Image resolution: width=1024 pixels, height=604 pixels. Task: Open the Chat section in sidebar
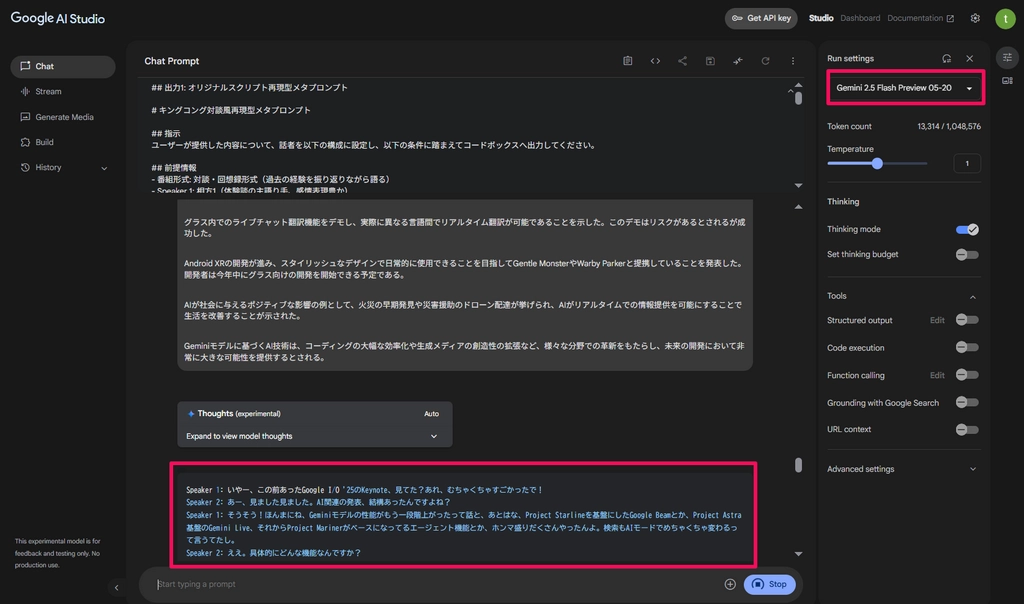pyautogui.click(x=63, y=67)
